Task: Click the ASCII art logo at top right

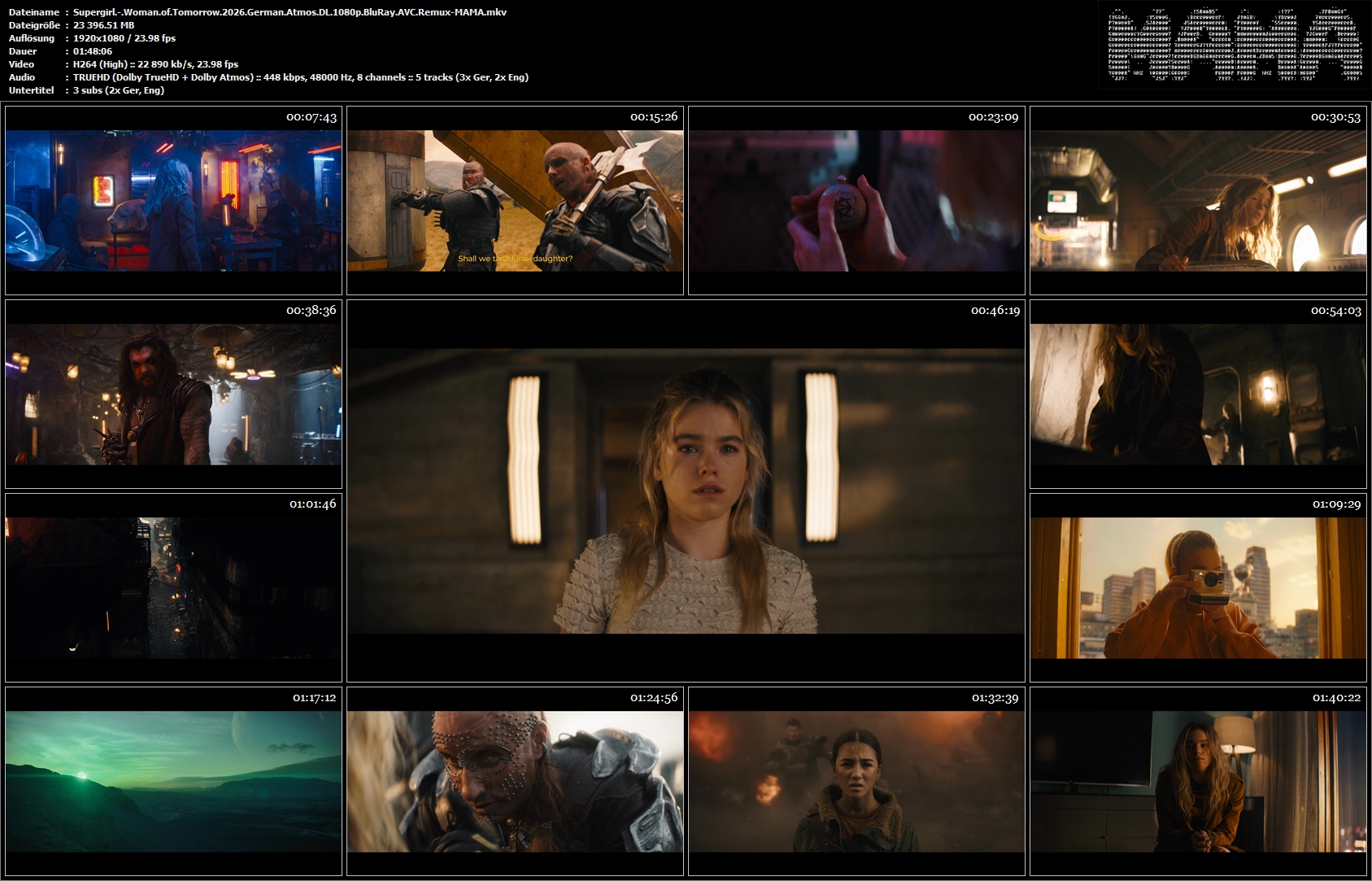Action: click(x=1235, y=45)
